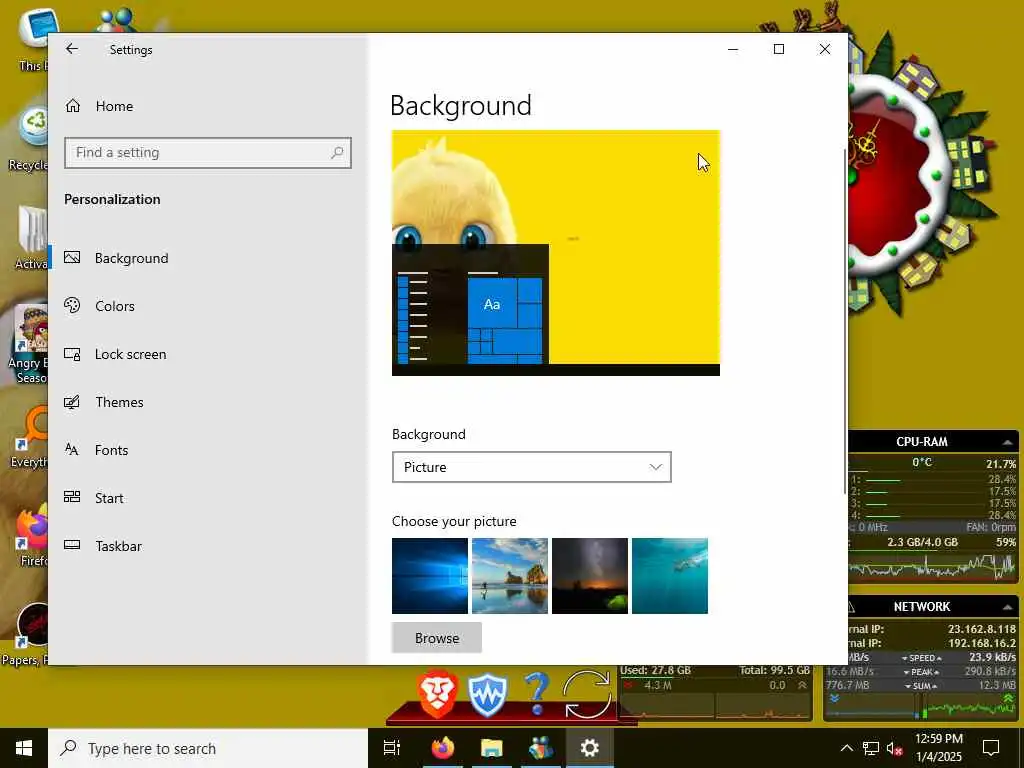This screenshot has height=768, width=1024.
Task: Choose the Windows 10 blue logo wallpaper
Action: coord(430,576)
